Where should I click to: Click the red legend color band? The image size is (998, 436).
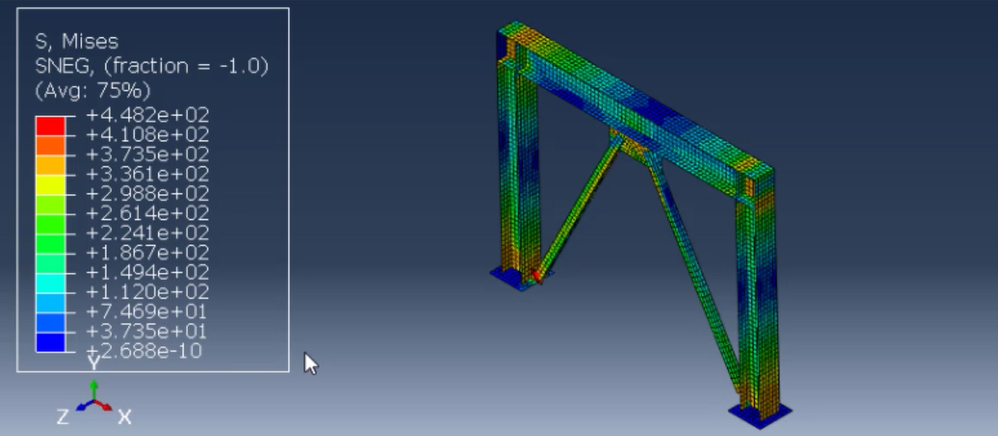(x=50, y=125)
